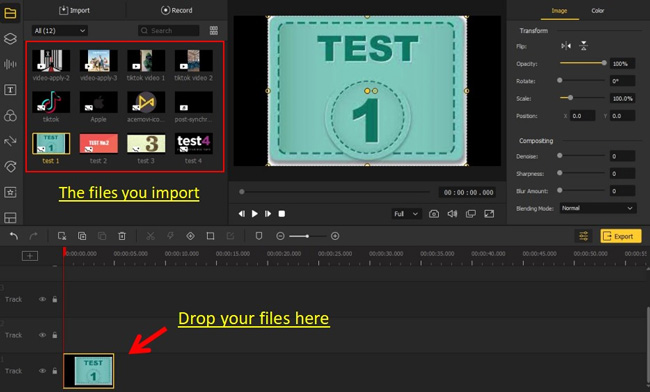650x392 pixels.
Task: Enter fullscreen preview icon
Action: [x=489, y=214]
